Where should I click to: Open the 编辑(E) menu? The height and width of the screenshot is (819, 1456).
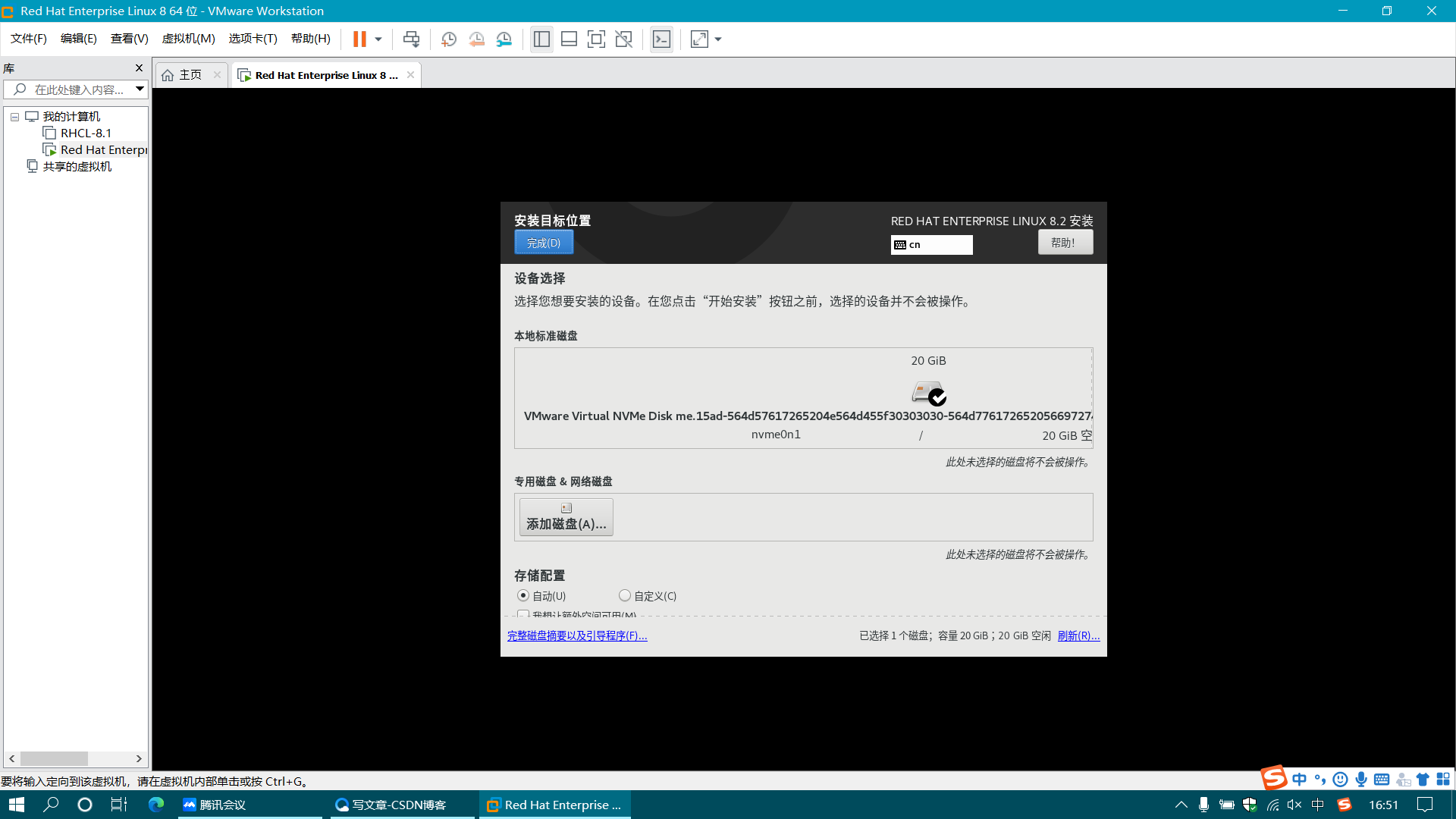pyautogui.click(x=79, y=39)
